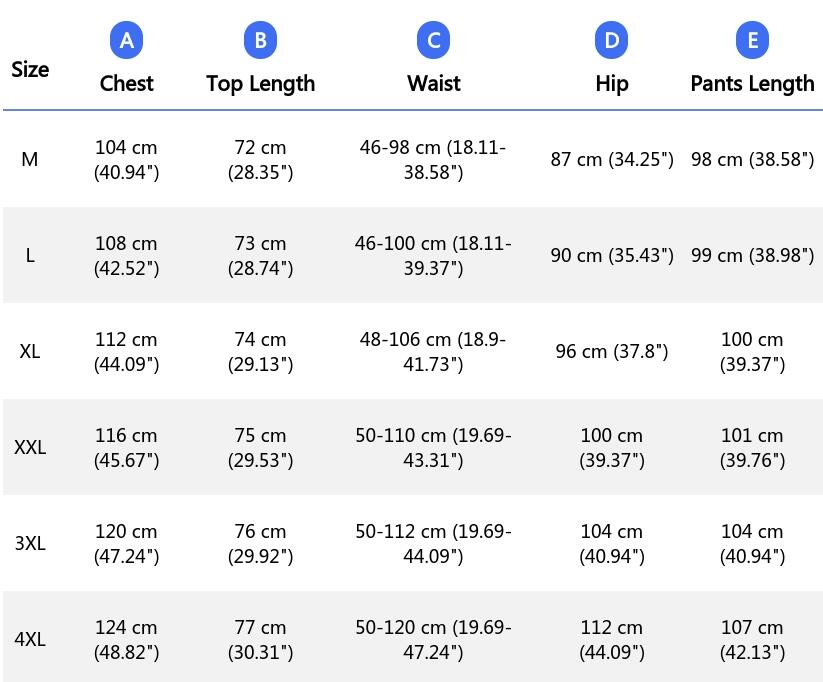Click the Hip column header
The height and width of the screenshot is (682, 823).
(611, 84)
